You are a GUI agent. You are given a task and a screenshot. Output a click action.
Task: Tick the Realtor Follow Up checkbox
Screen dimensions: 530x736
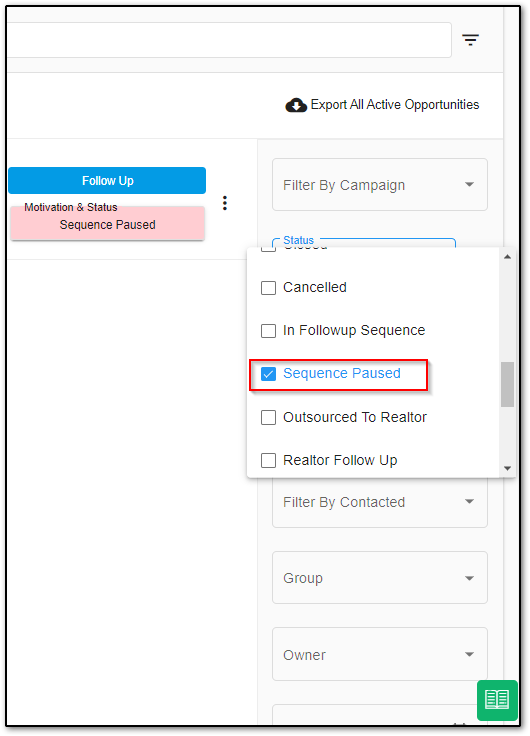(x=268, y=460)
